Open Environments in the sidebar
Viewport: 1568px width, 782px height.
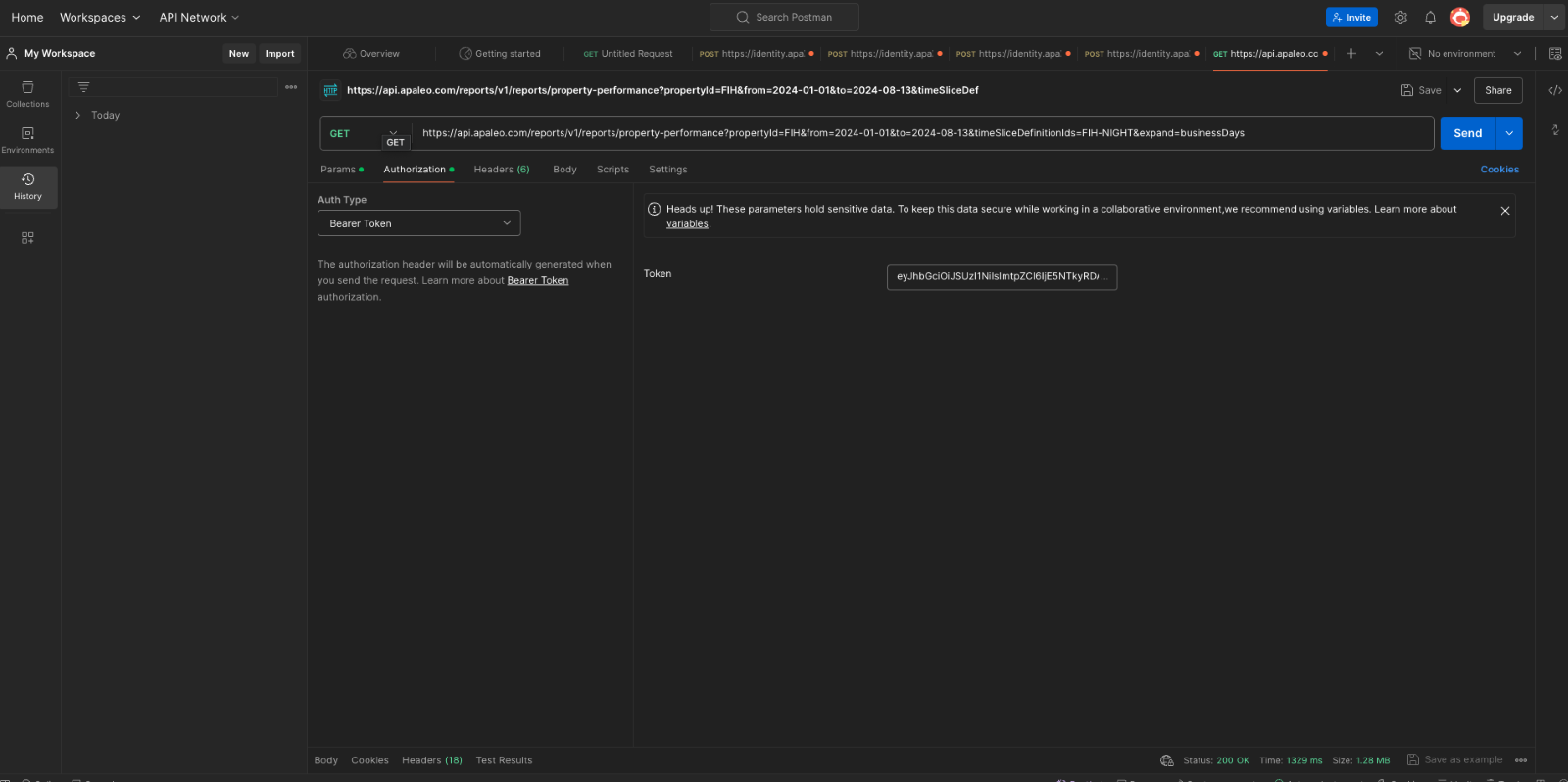coord(27,140)
